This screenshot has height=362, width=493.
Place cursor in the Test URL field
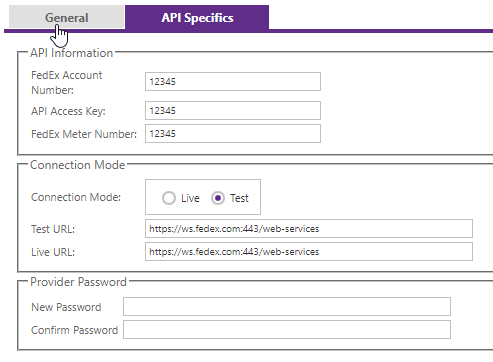tap(309, 228)
